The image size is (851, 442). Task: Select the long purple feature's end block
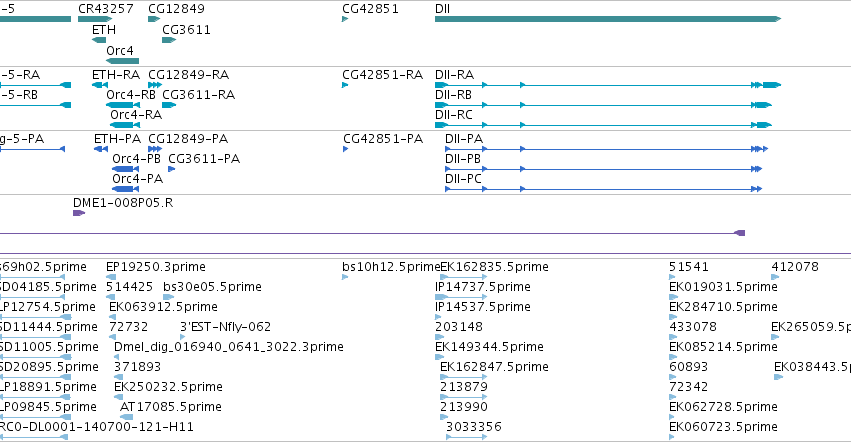point(740,233)
